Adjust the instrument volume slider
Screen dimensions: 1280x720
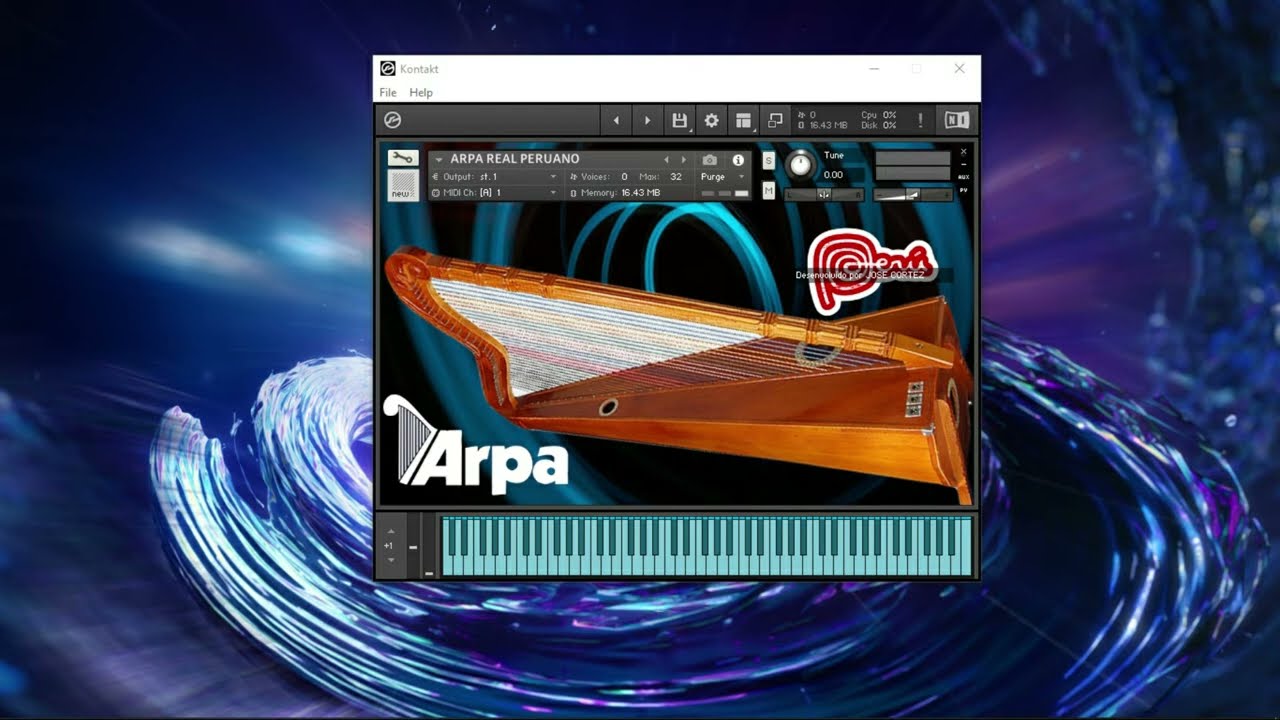(912, 195)
